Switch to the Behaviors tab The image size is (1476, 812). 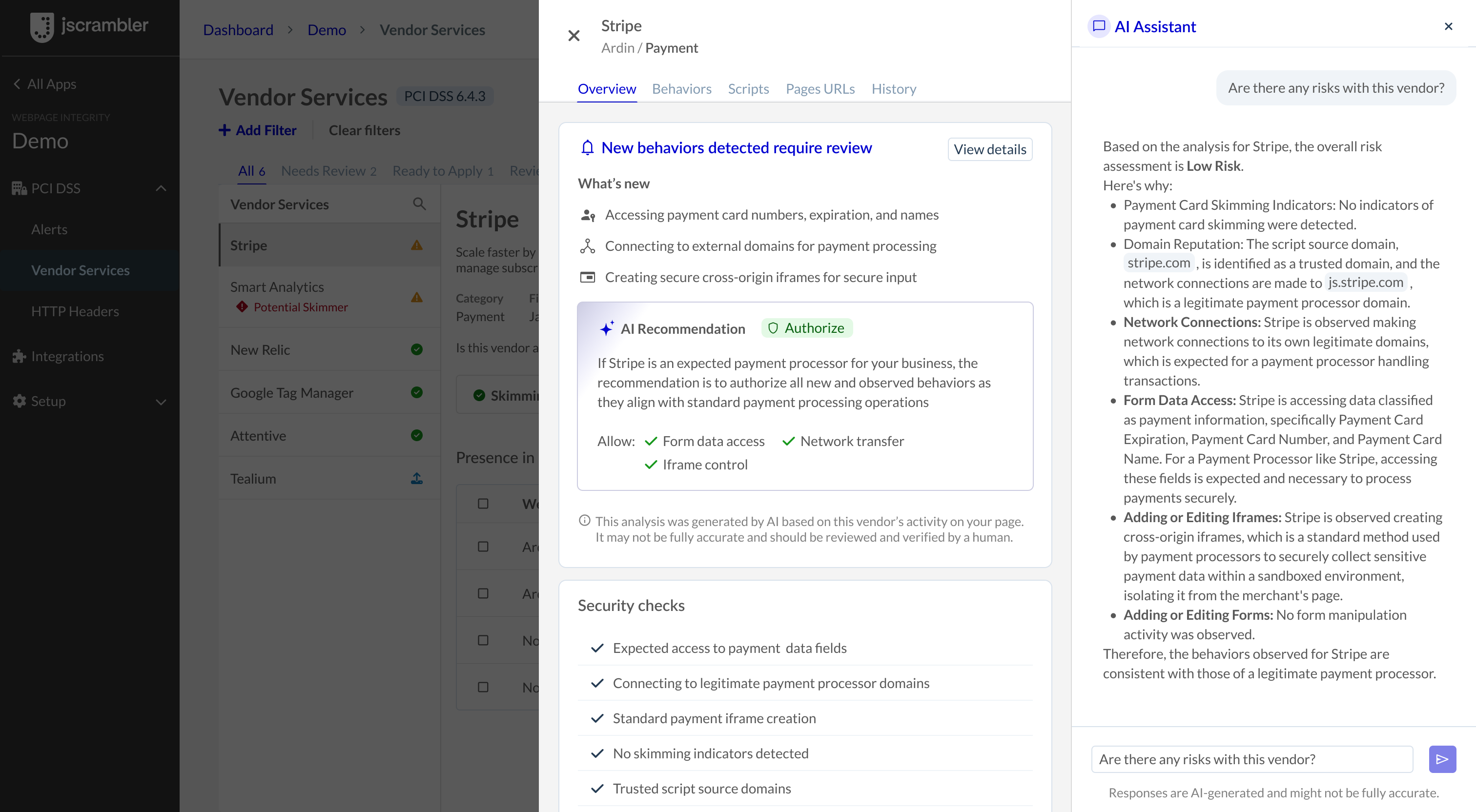point(681,89)
